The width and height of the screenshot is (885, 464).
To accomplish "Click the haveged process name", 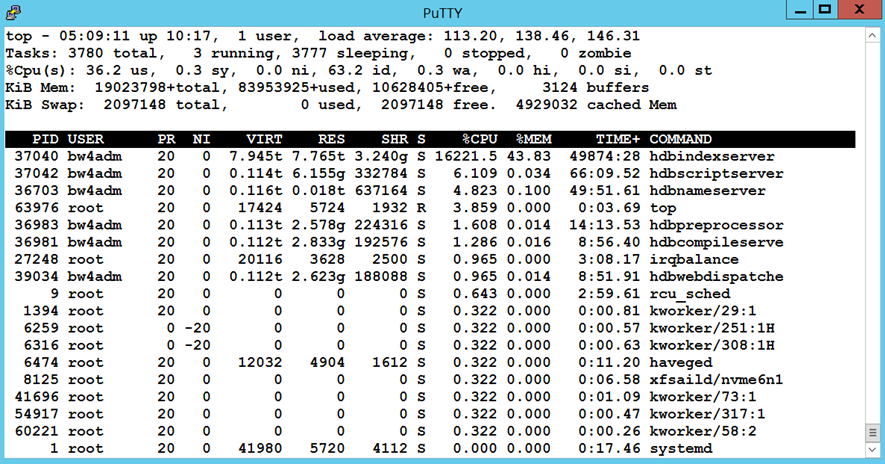I will click(x=681, y=363).
